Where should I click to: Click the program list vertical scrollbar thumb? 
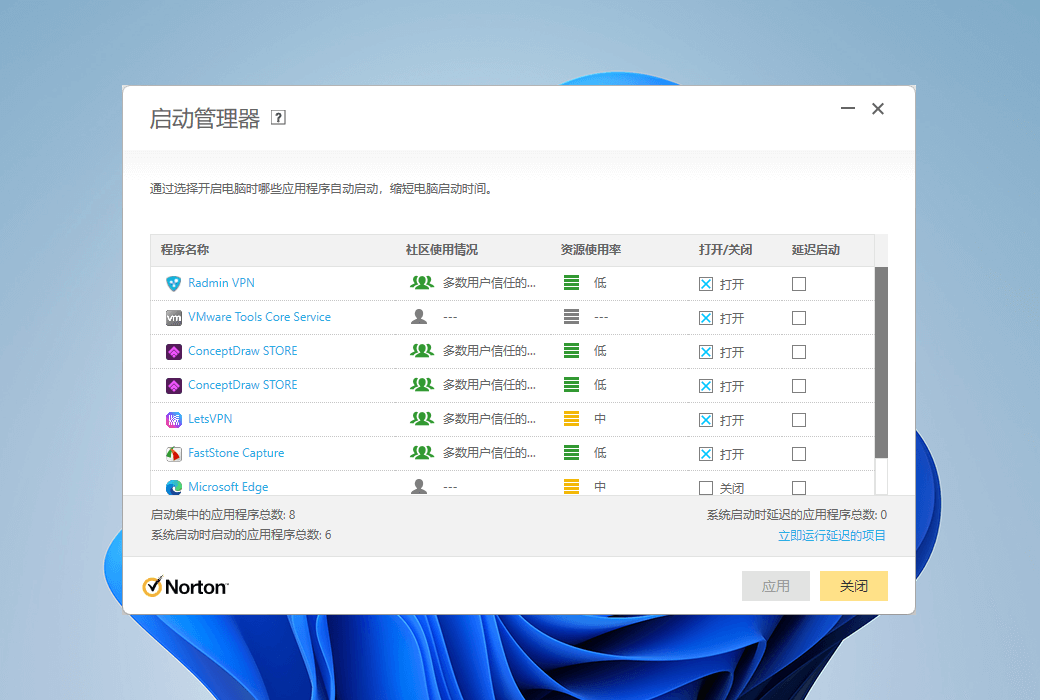pos(881,362)
